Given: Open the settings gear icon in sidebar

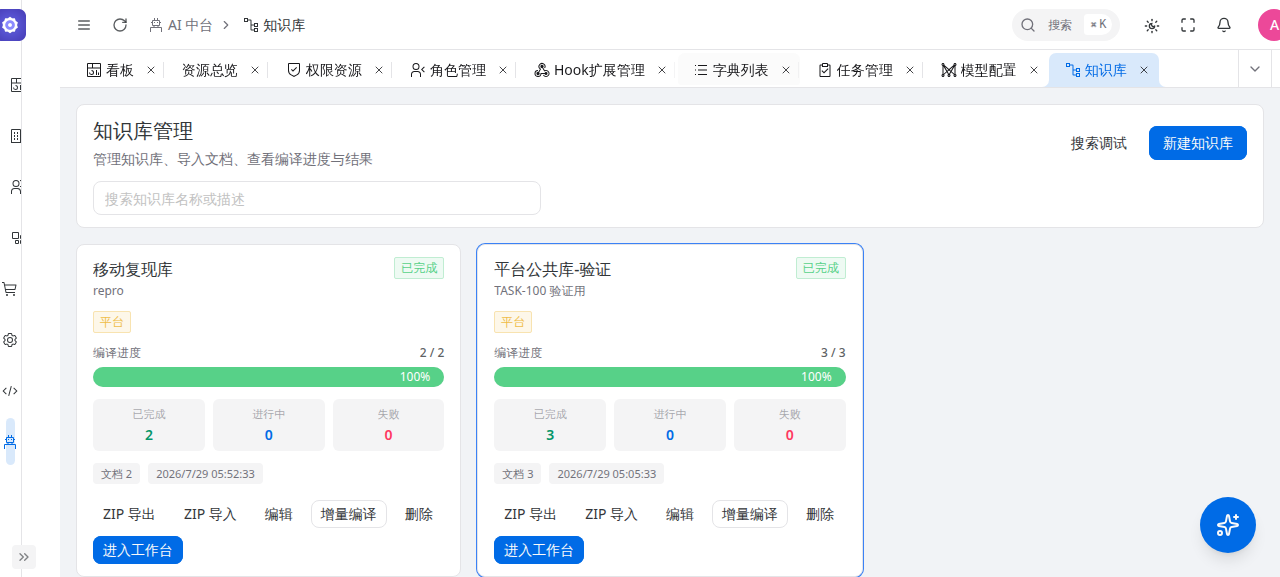Looking at the screenshot, I should point(10,340).
